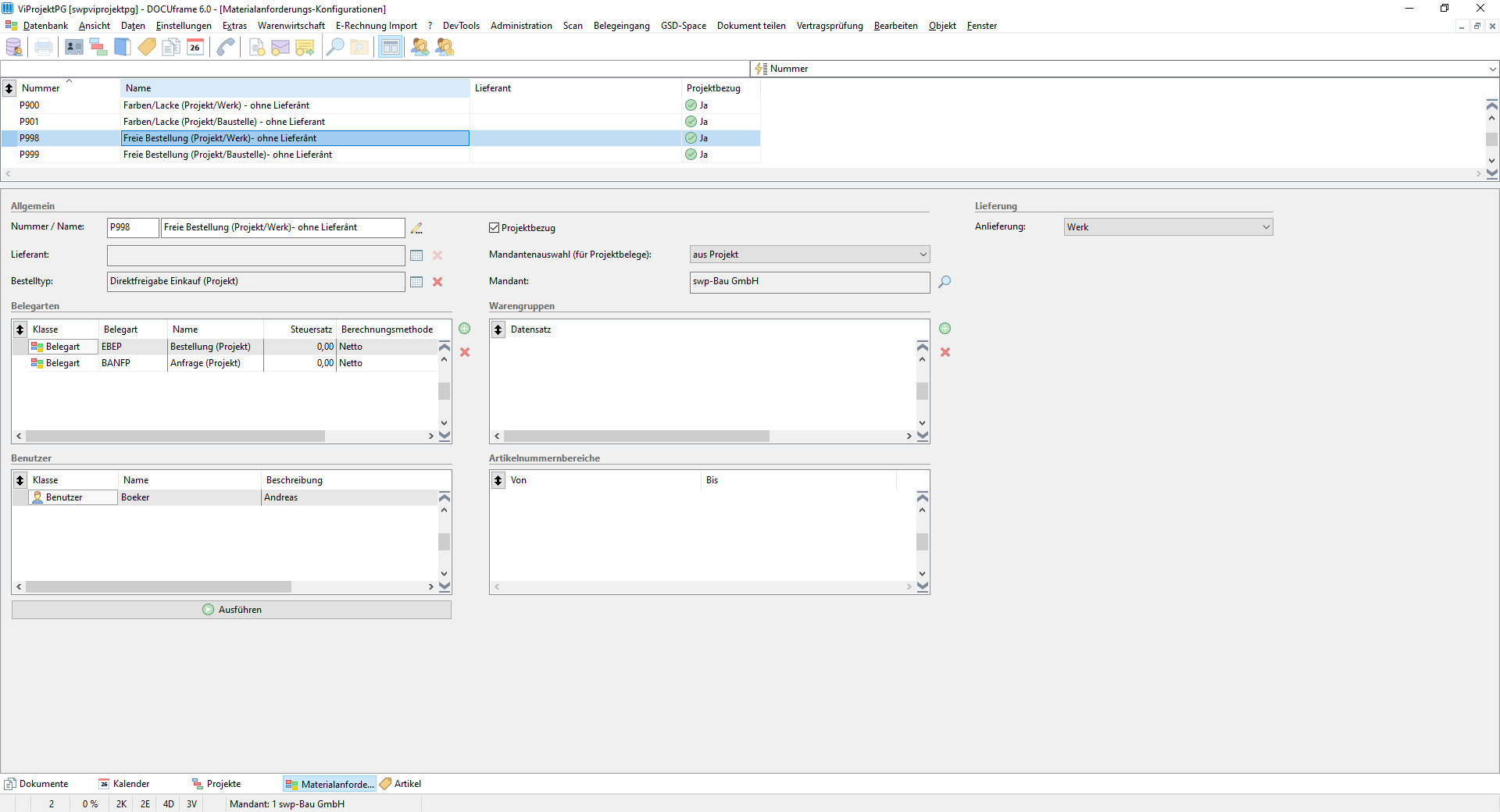Click the Belegarten column sort selector

coord(20,329)
